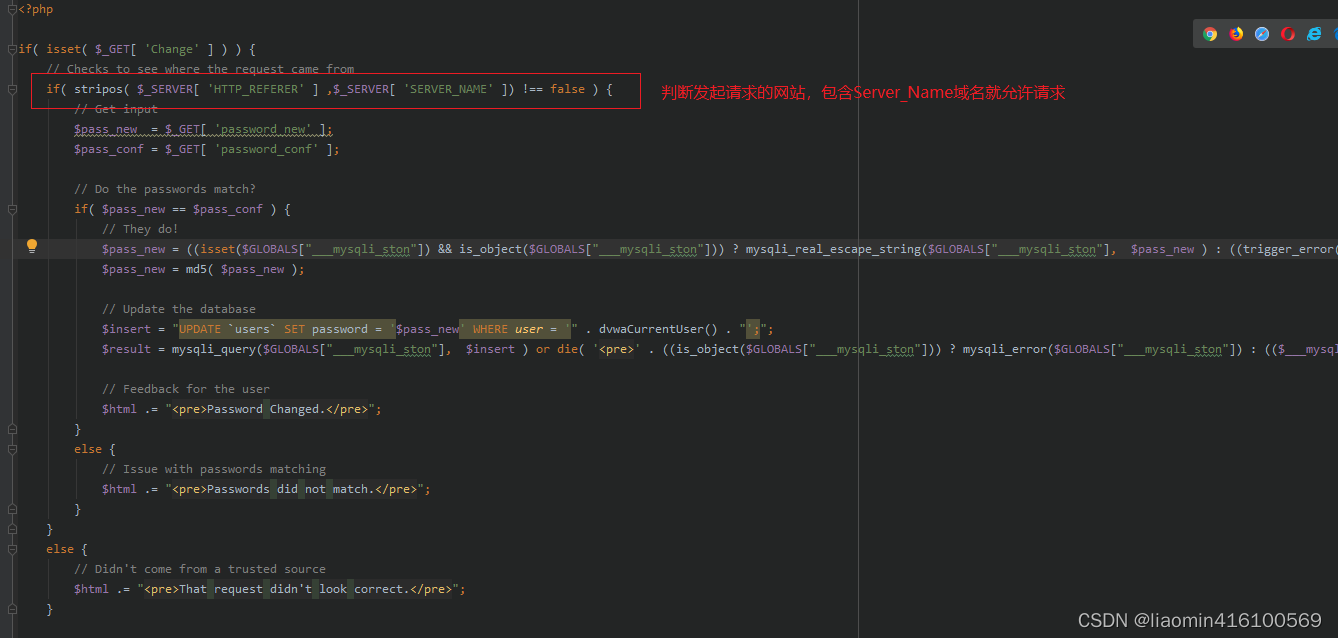Viewport: 1338px width, 638px height.
Task: Click 'UPDATE `users` SET password' SQL string
Action: pyautogui.click(x=273, y=329)
